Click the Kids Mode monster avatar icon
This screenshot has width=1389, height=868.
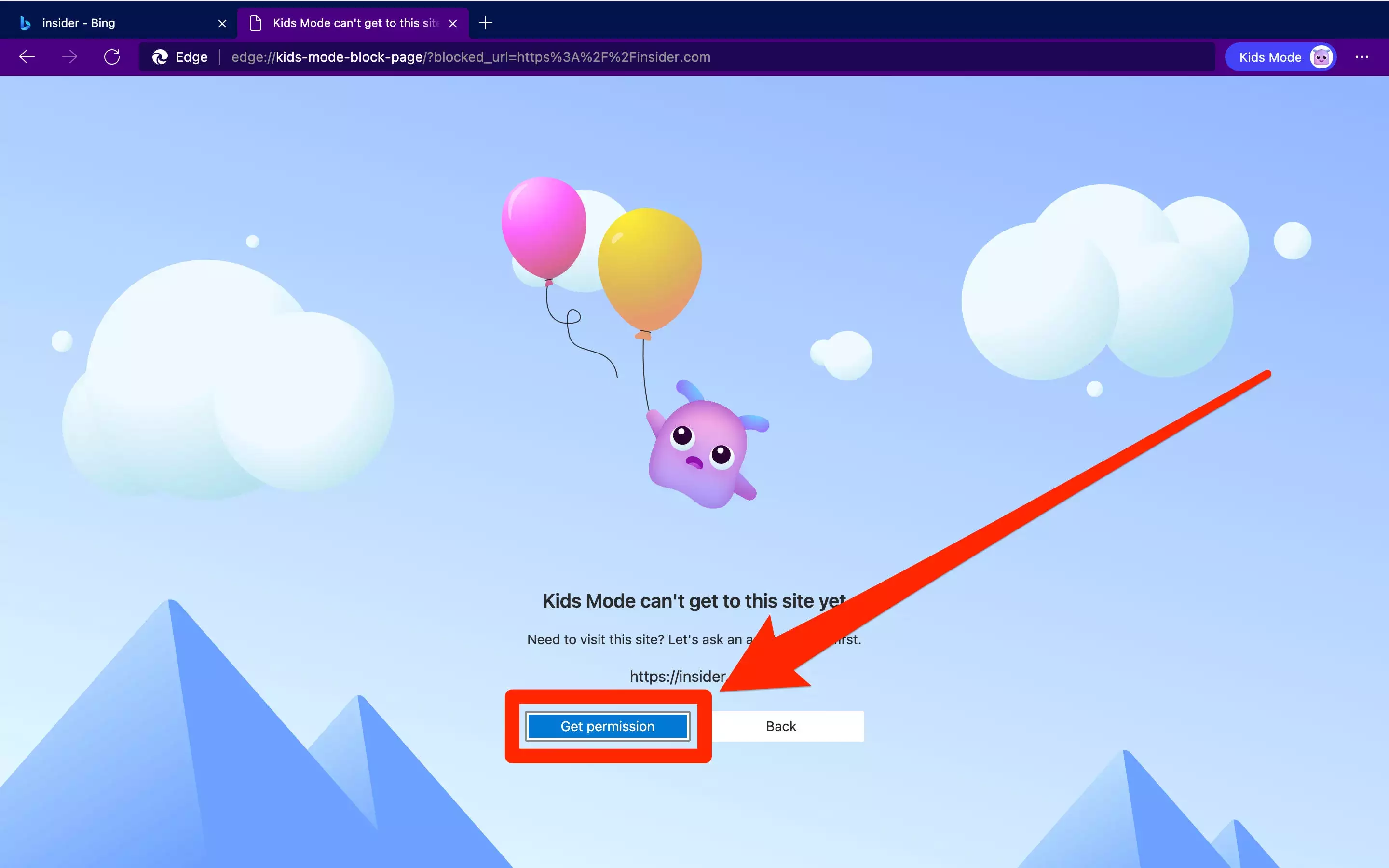coord(1321,57)
